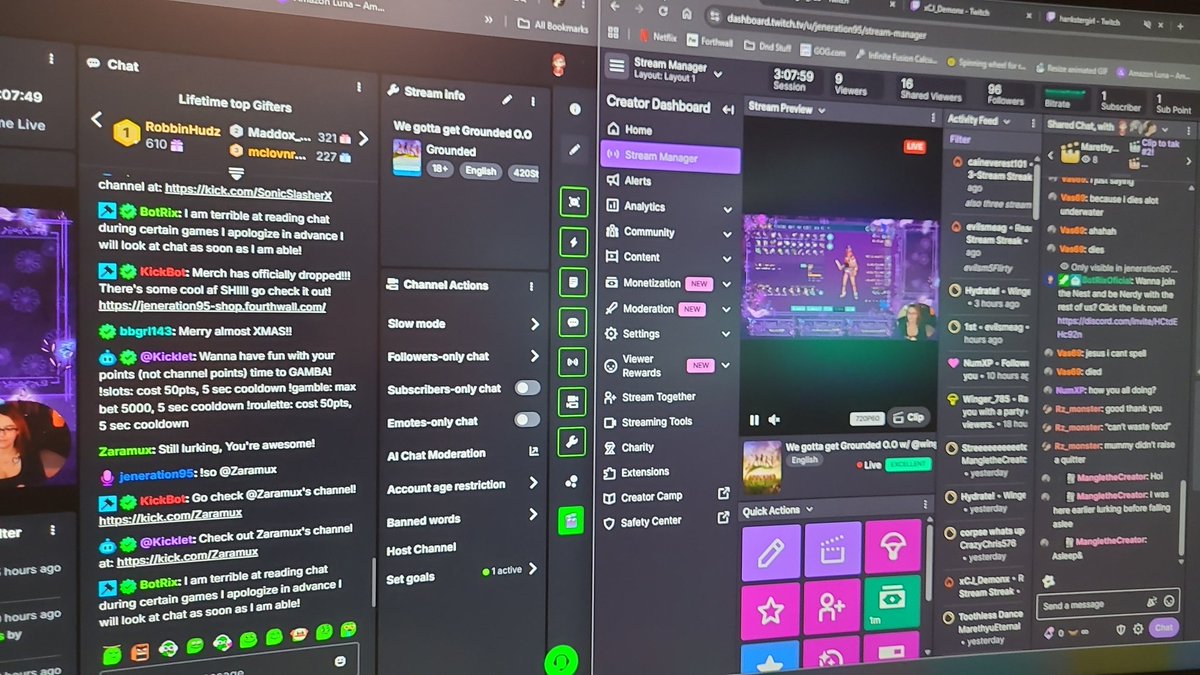This screenshot has width=1200, height=675.
Task: Open the emote picker in the Twitch message box
Action: click(x=1169, y=602)
